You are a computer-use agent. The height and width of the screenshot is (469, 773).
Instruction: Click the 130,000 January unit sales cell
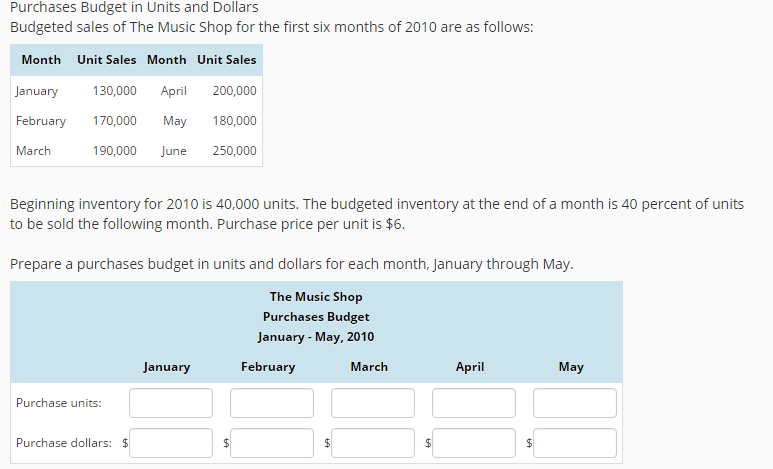(114, 91)
